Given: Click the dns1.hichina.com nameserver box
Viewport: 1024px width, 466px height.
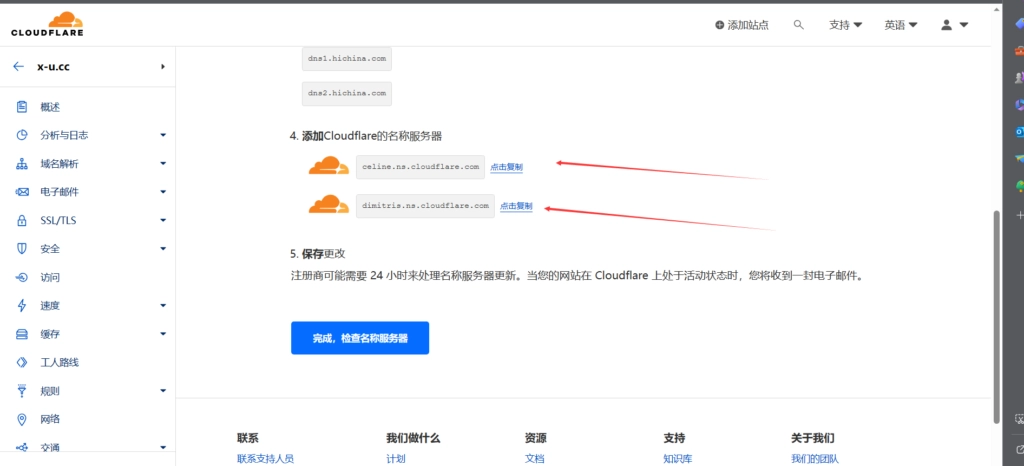Looking at the screenshot, I should click(347, 59).
